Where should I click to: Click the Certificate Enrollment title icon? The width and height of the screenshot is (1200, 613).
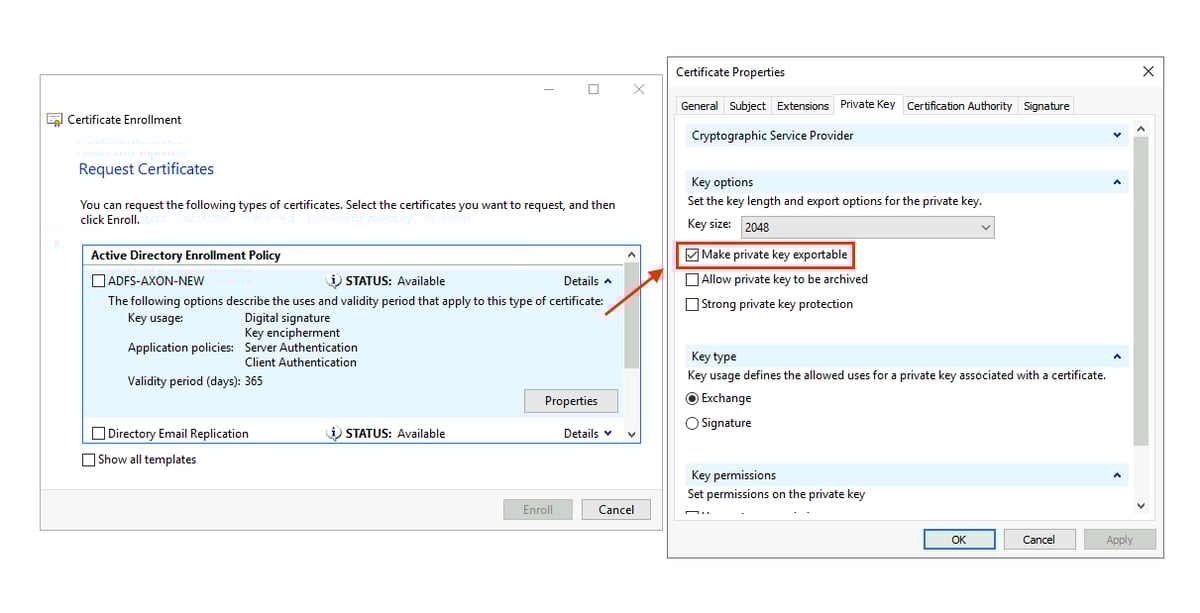coord(55,120)
